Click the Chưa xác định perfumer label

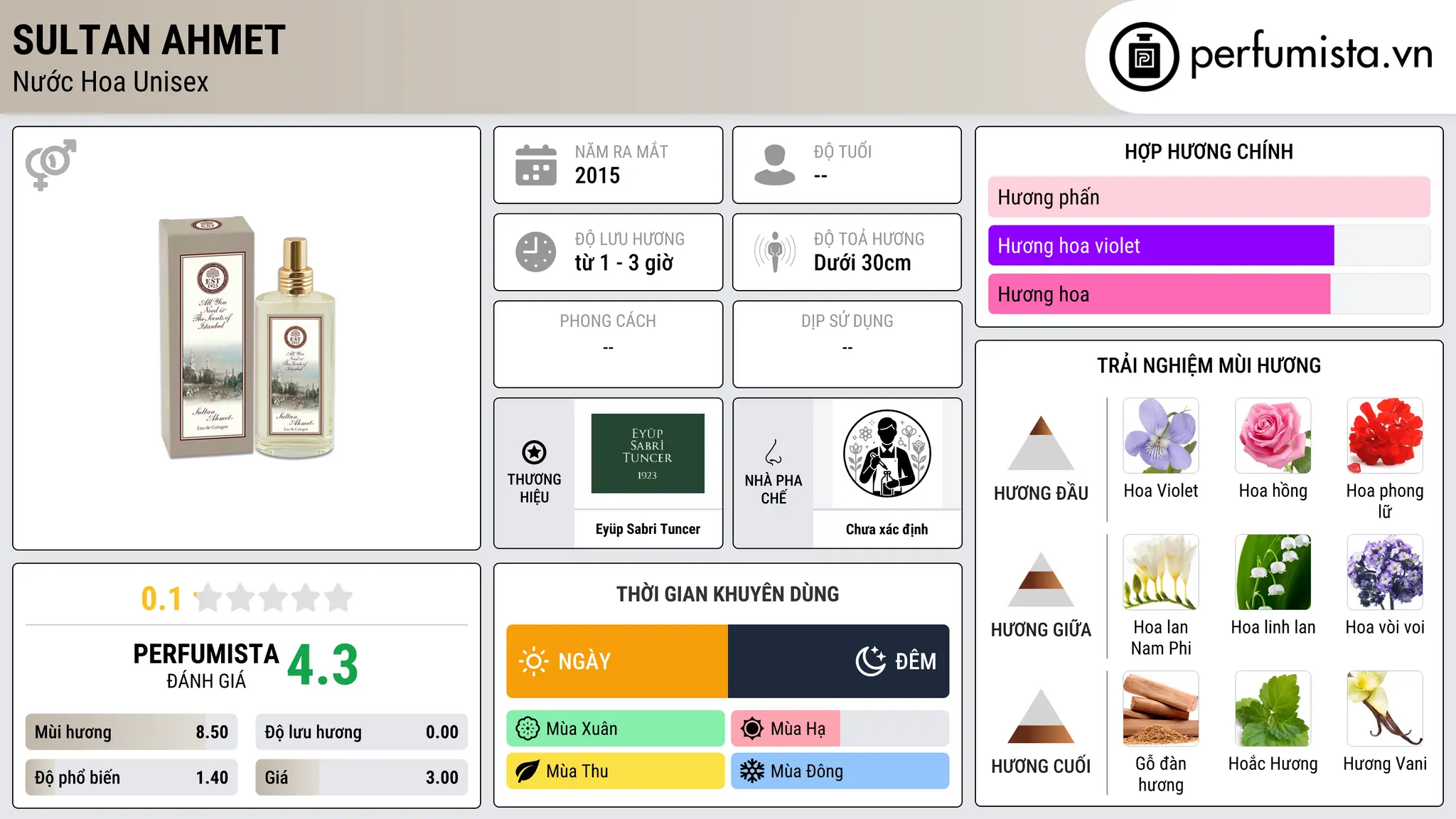(887, 529)
